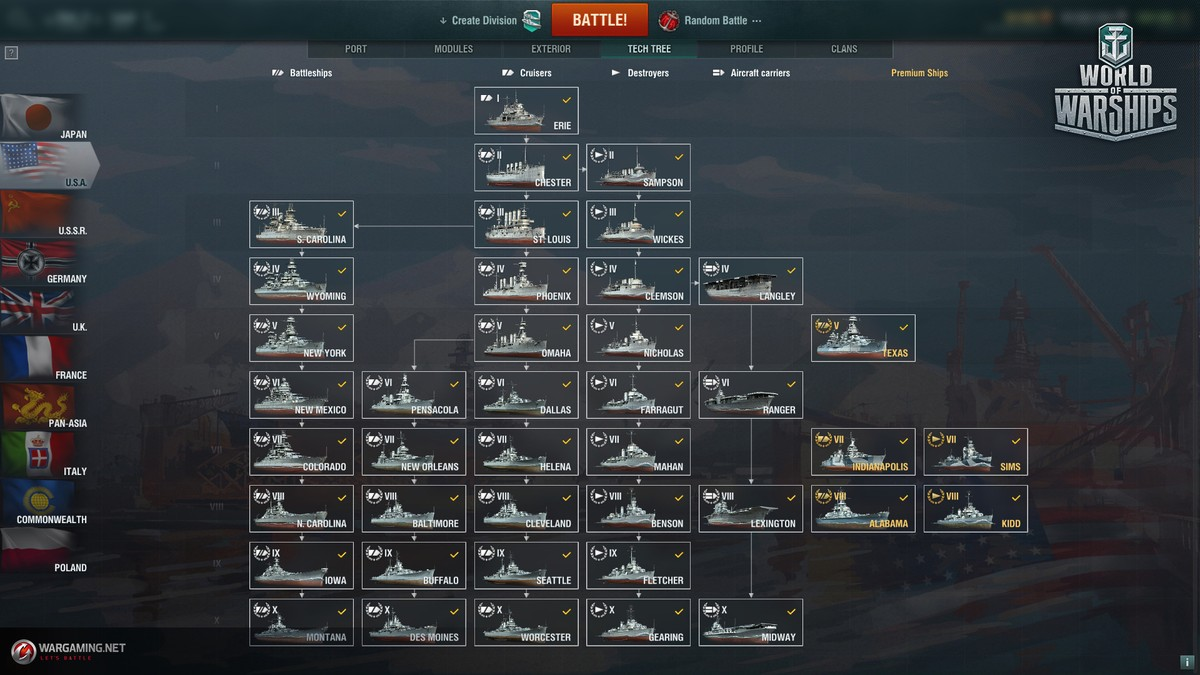Click the info icon in bottom corner

pyautogui.click(x=1186, y=662)
